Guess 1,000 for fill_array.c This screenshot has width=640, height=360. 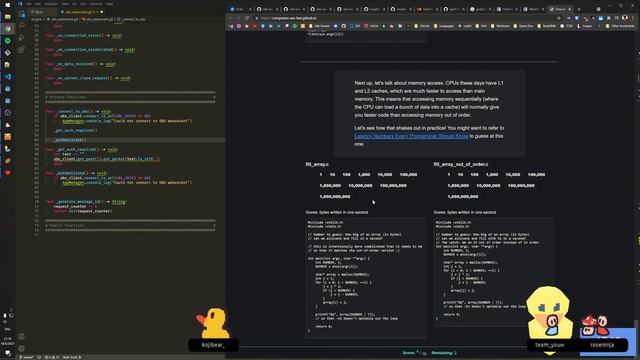click(364, 174)
